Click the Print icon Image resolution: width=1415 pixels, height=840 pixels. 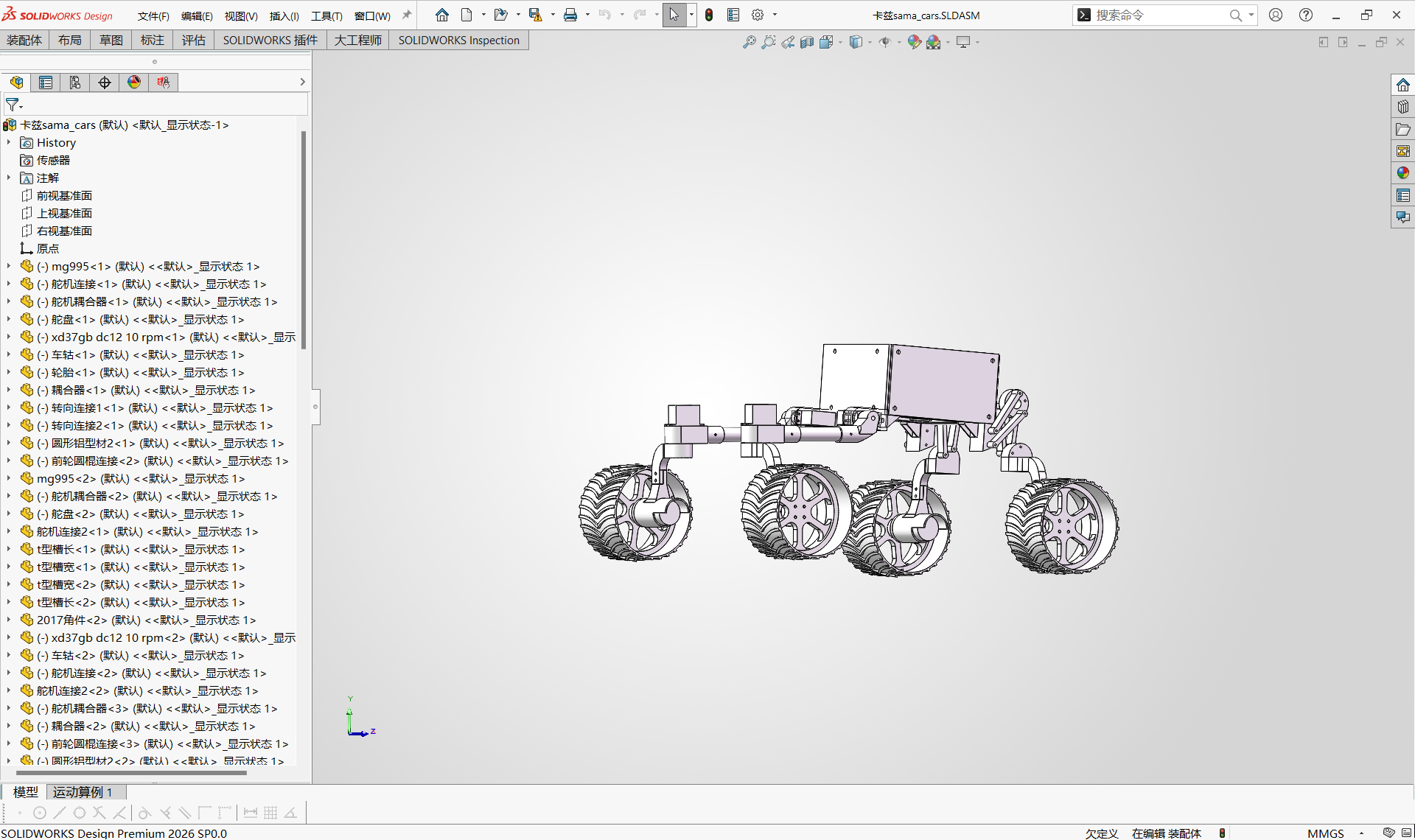point(570,15)
